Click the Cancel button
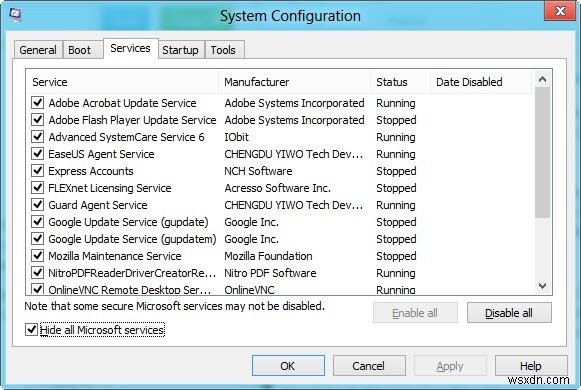Image resolution: width=581 pixels, height=390 pixels. click(x=369, y=366)
